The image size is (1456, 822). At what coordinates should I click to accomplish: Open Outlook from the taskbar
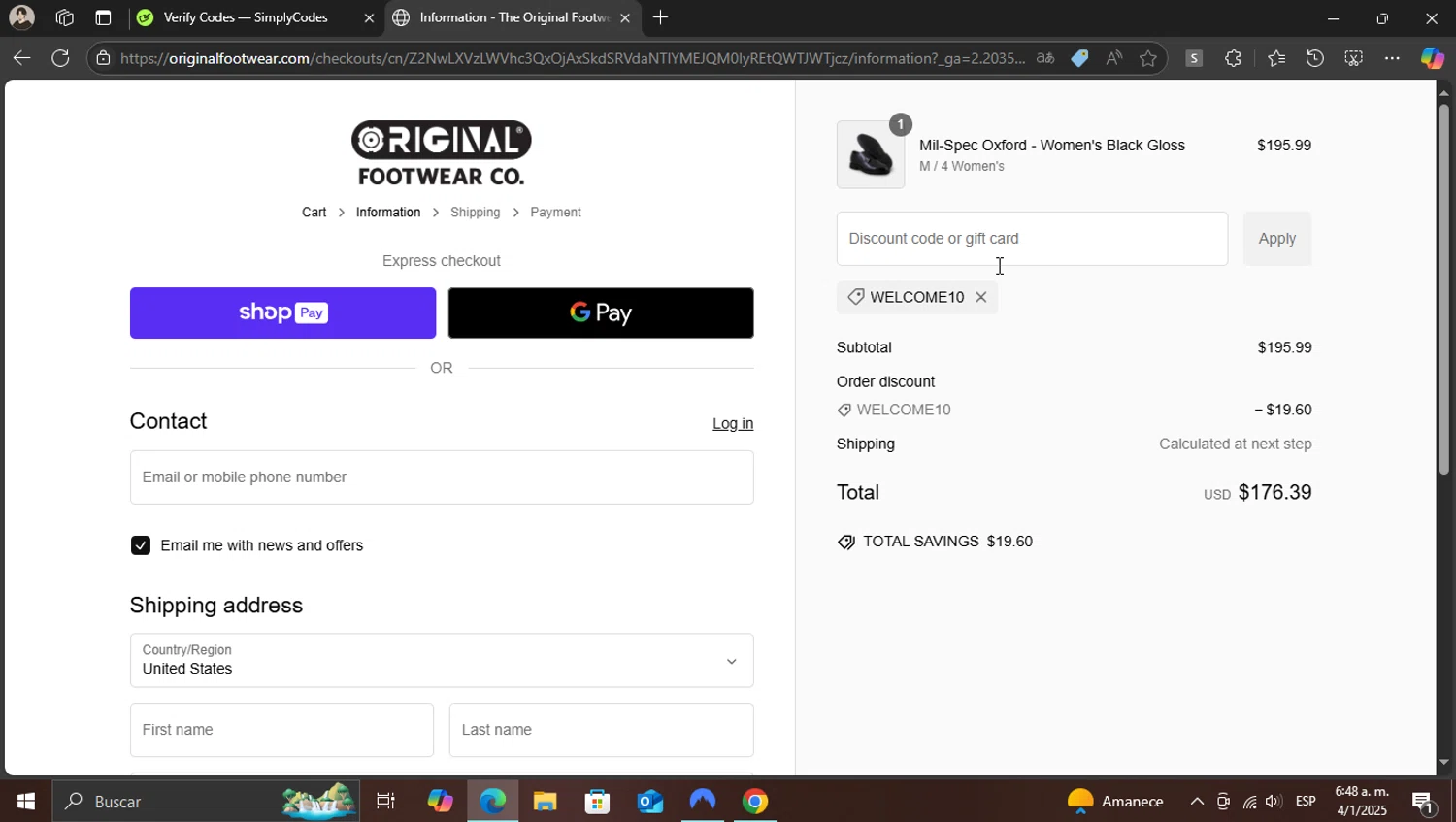coord(649,802)
